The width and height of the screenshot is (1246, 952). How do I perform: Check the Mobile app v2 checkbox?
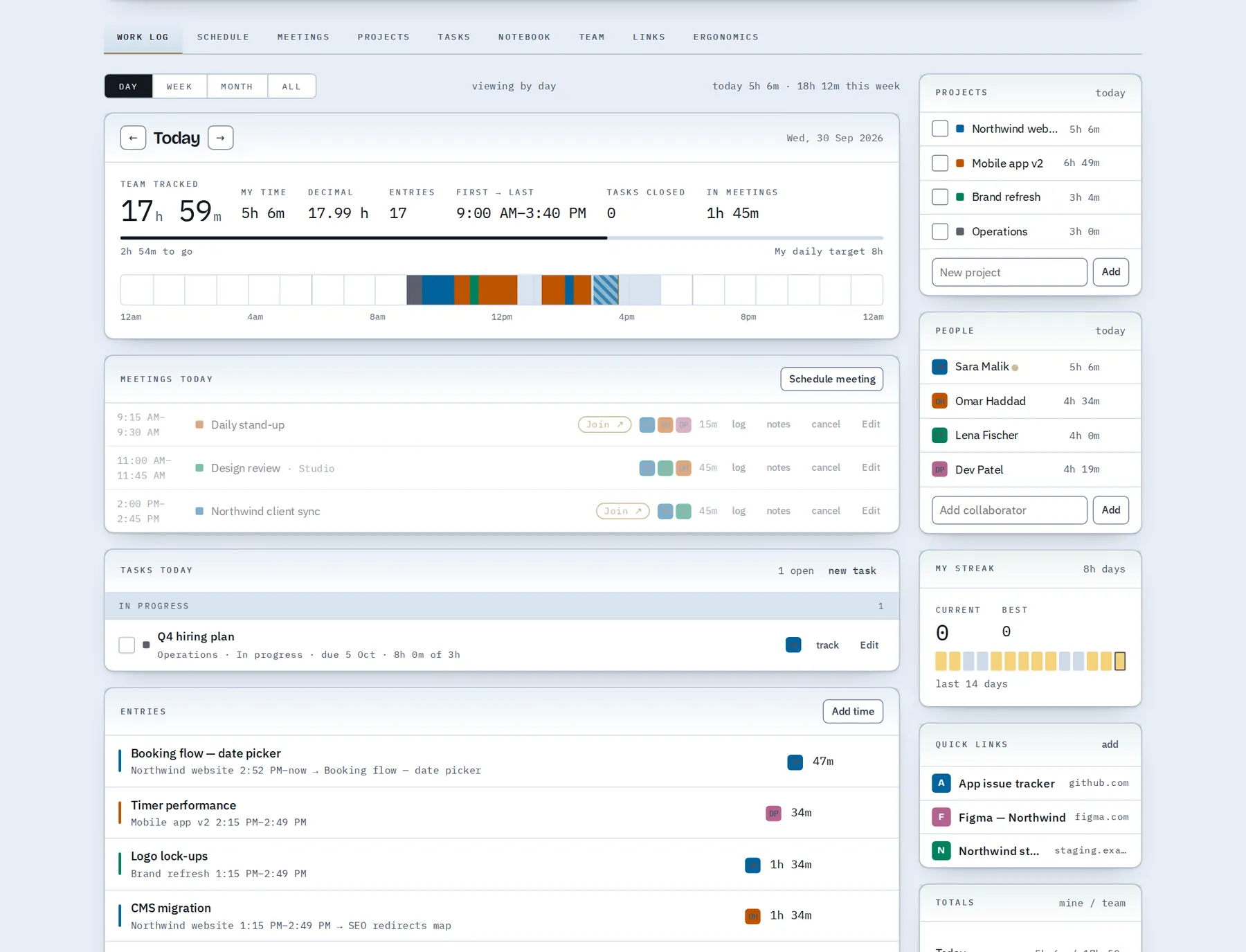[x=939, y=163]
